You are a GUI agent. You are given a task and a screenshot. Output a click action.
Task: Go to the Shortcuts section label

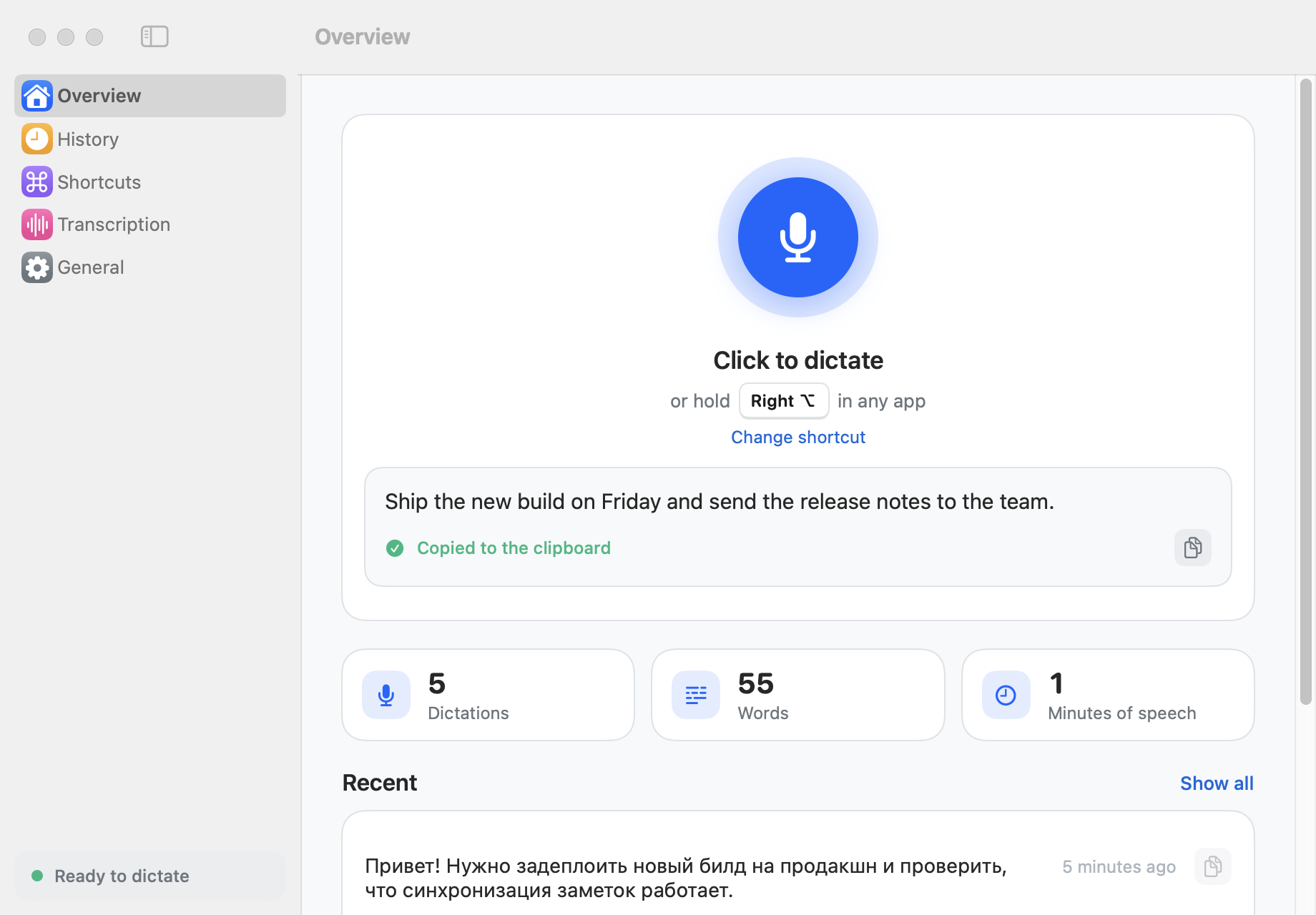pyautogui.click(x=99, y=182)
